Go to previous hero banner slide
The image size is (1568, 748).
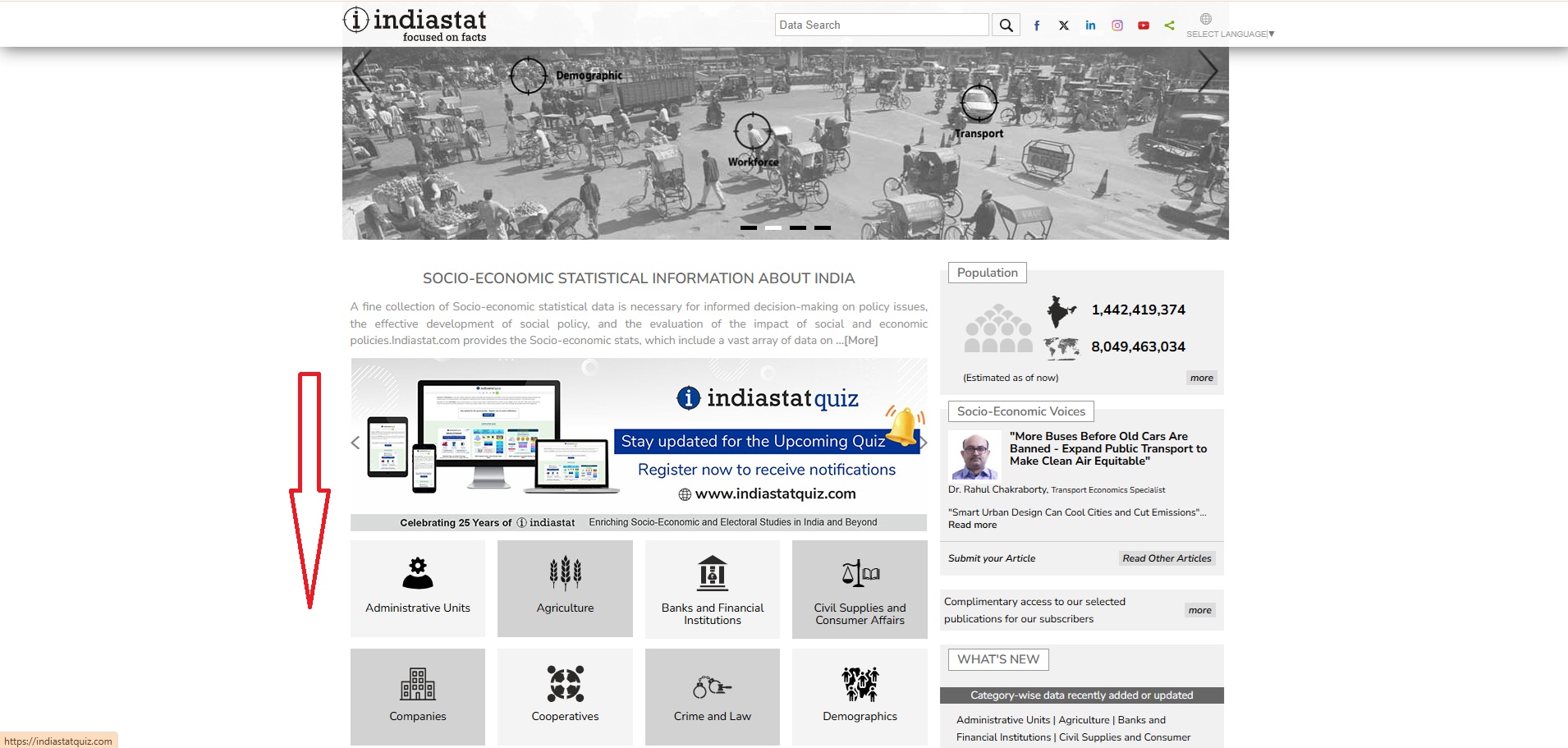(x=362, y=71)
